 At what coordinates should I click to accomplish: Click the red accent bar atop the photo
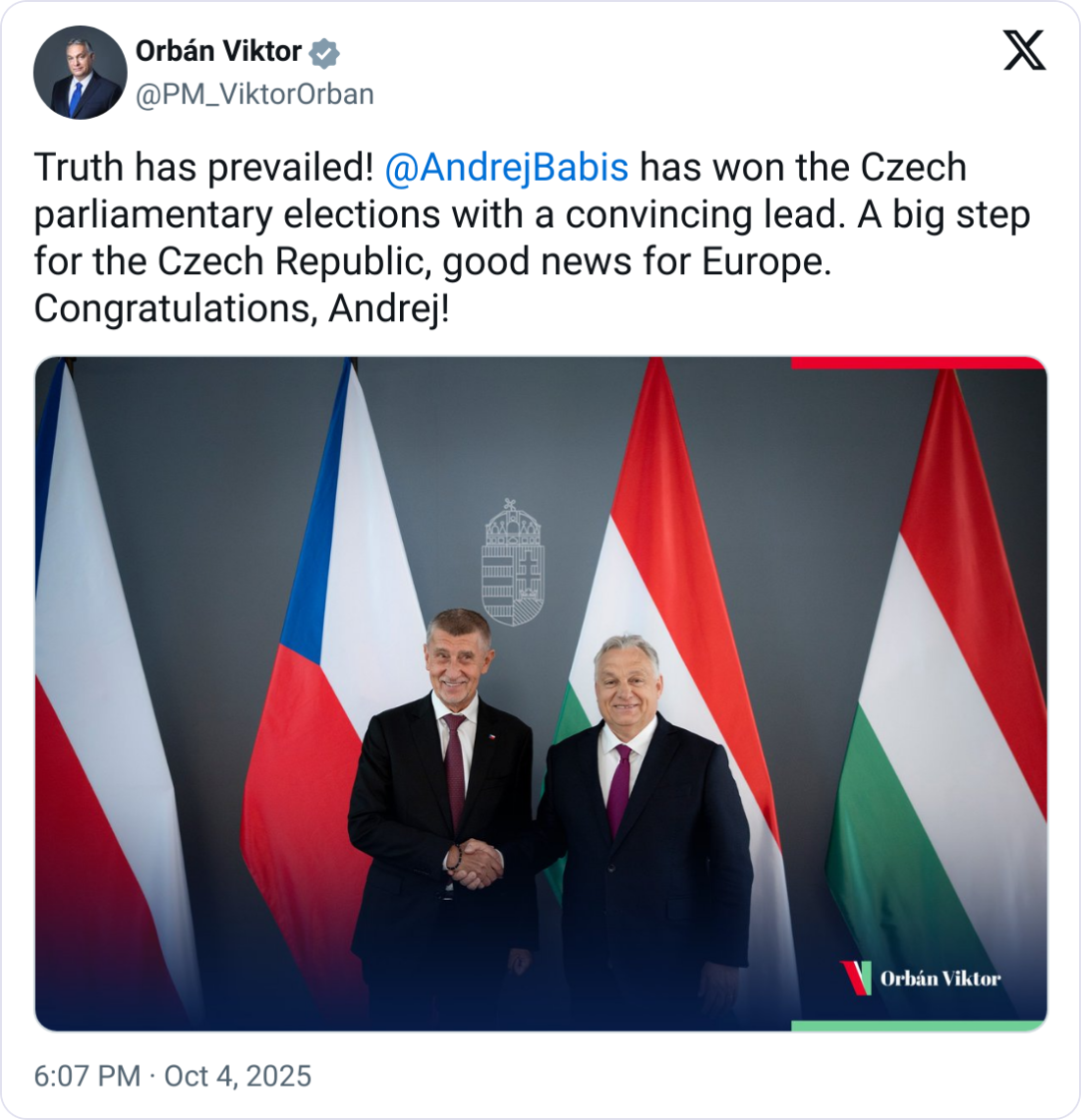(x=918, y=363)
